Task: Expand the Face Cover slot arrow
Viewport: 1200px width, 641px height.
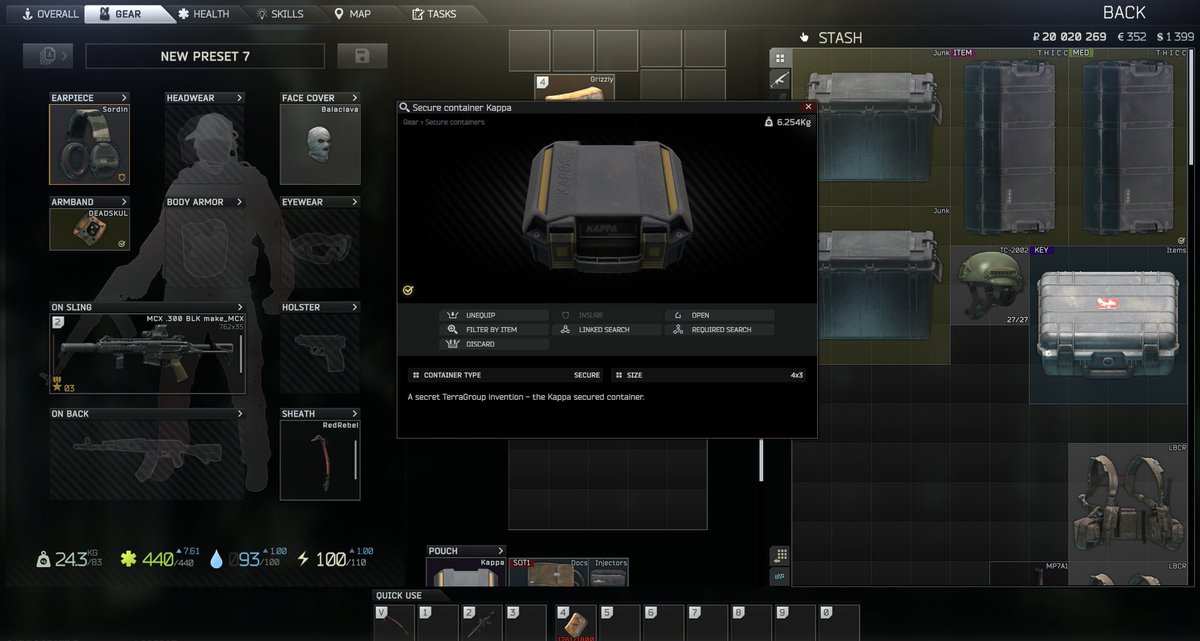Action: point(354,98)
